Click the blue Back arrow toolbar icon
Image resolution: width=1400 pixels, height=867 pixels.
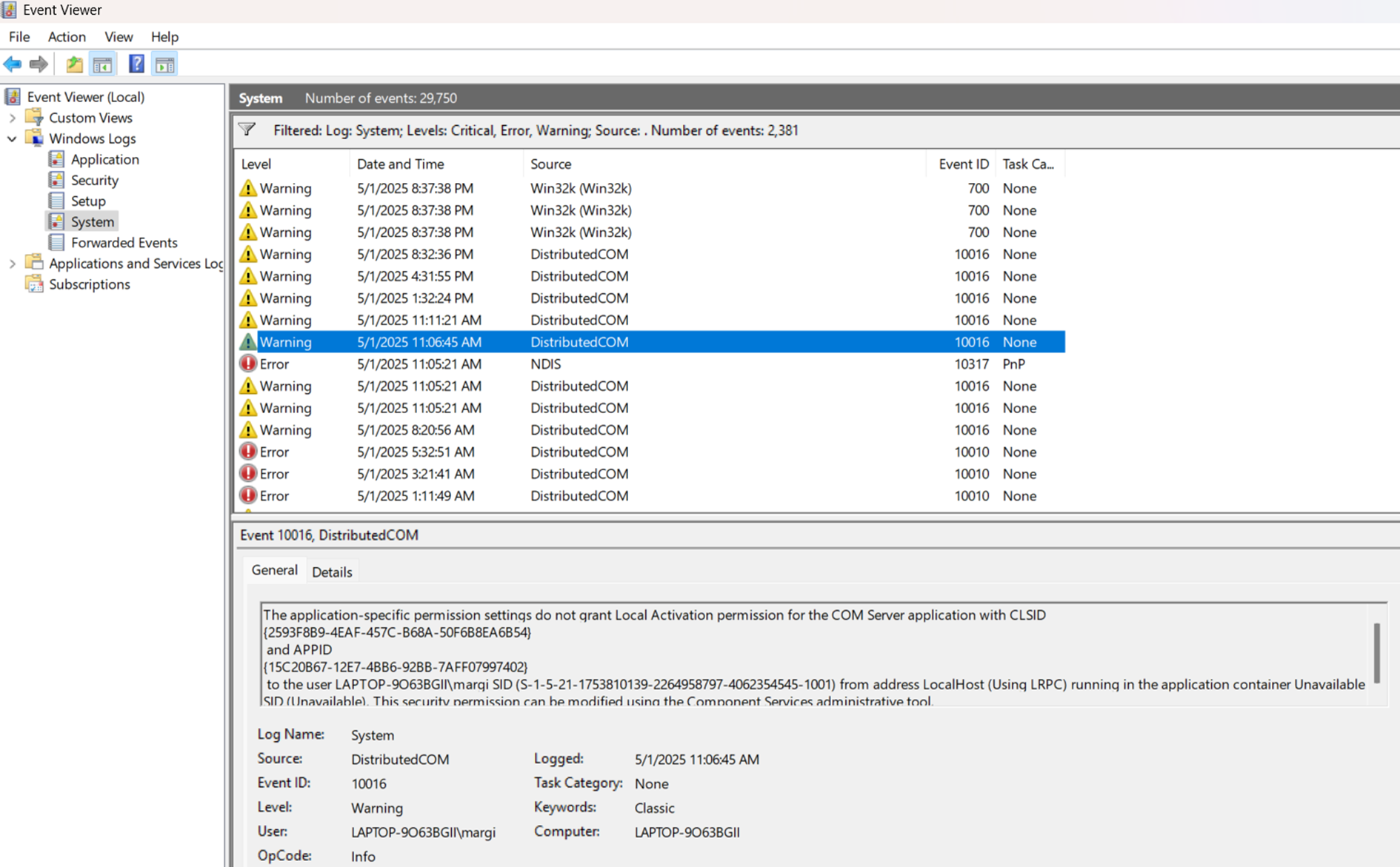13,64
